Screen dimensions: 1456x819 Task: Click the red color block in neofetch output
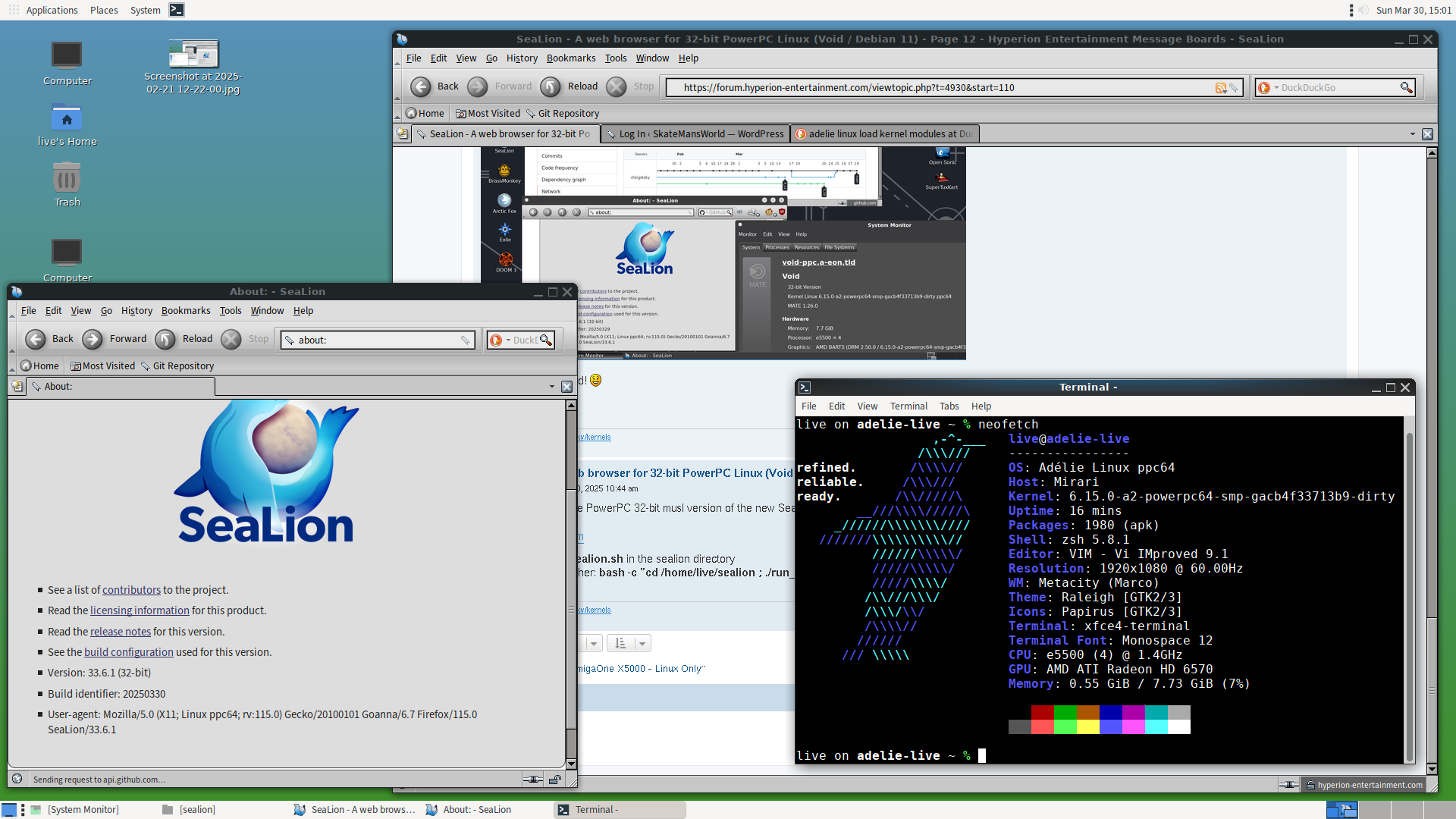[x=1042, y=712]
